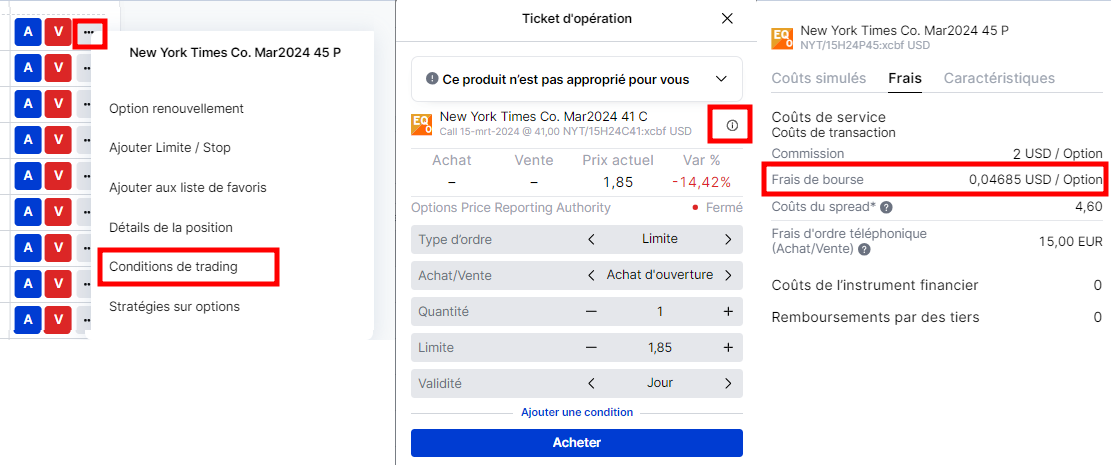This screenshot has height=465, width=1111.
Task: Click the info icon beside New York Times Co. Mar2024 41 C
Action: (733, 125)
